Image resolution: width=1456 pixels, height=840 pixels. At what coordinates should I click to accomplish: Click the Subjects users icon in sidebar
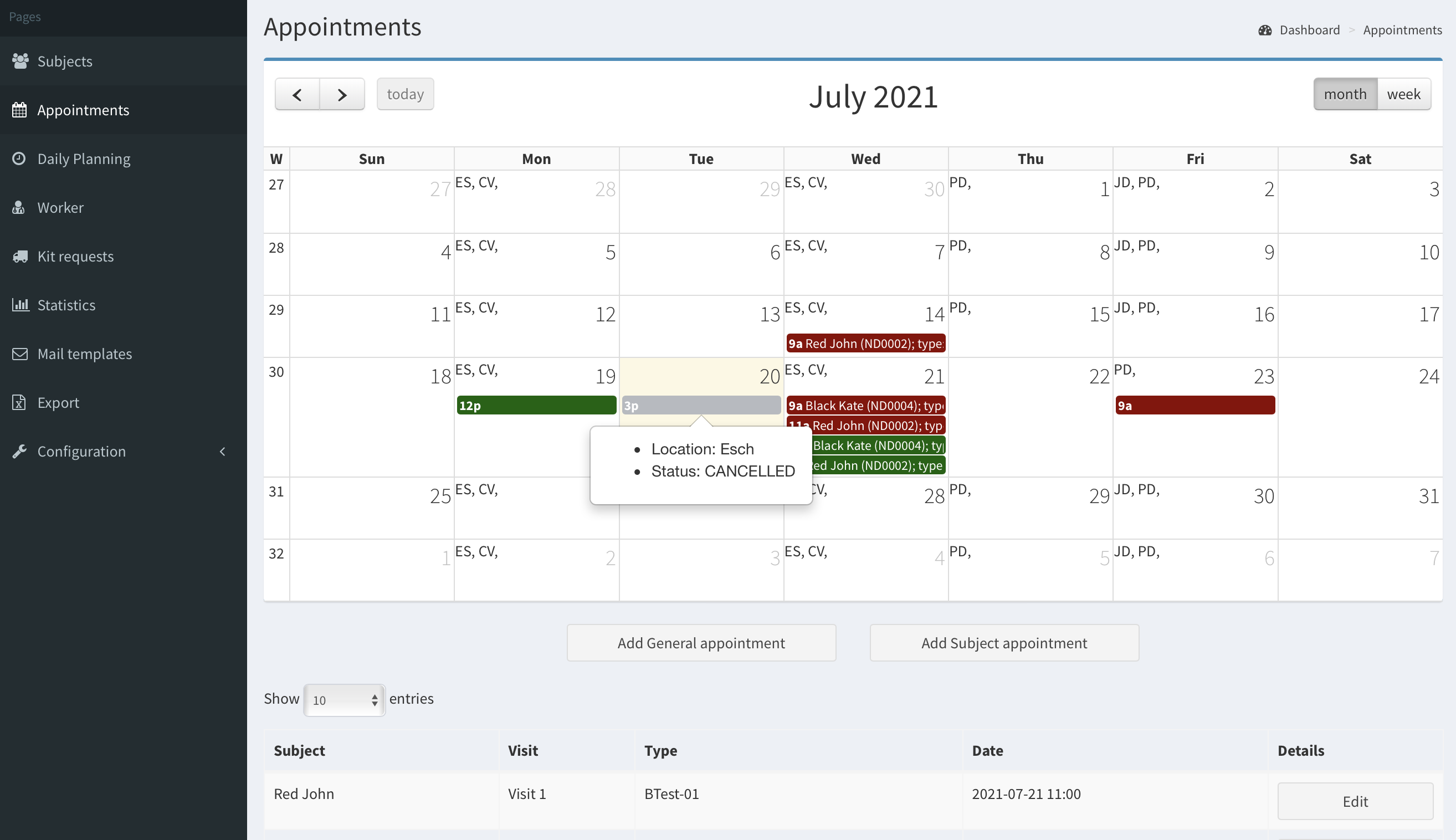click(20, 60)
